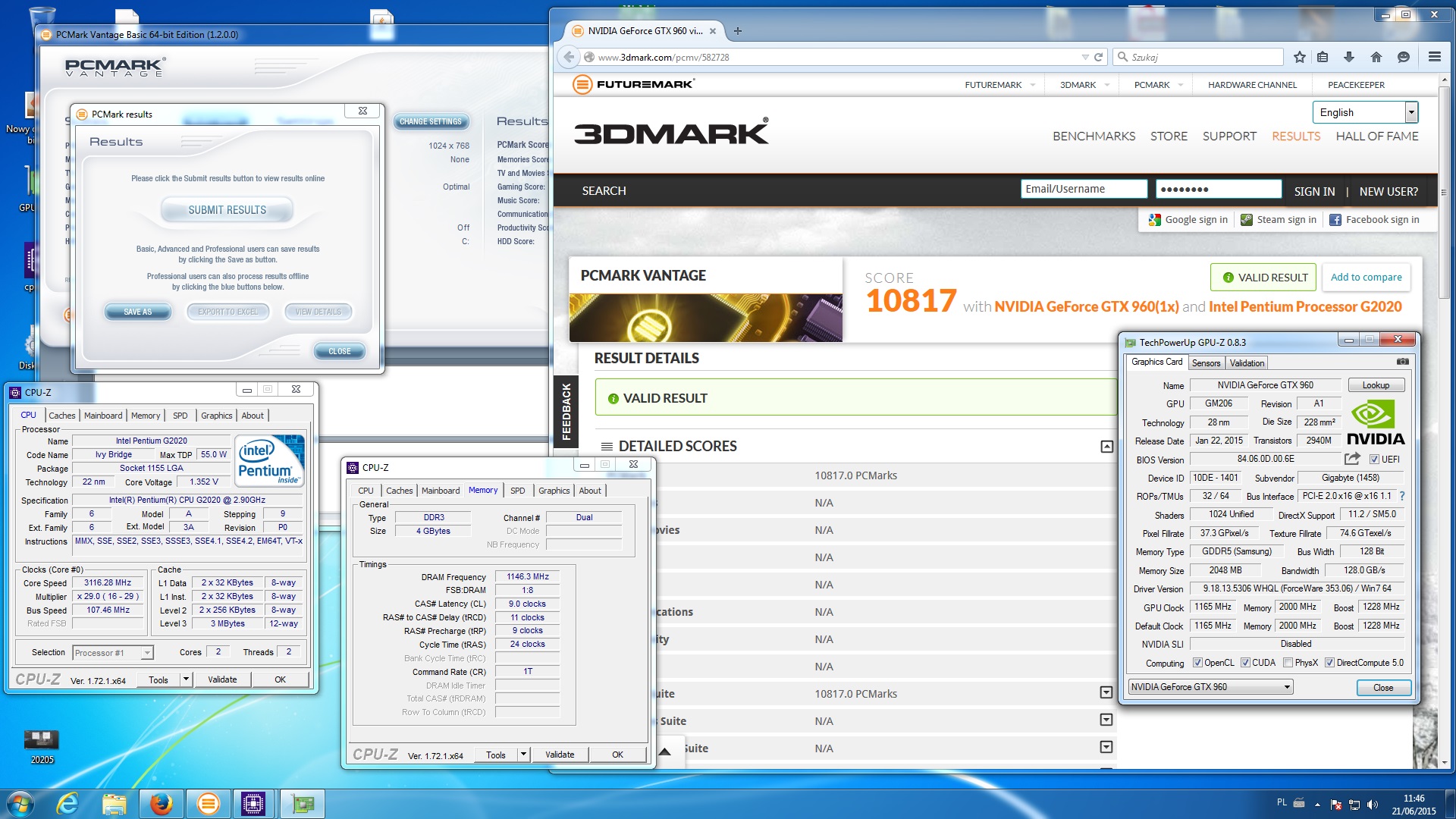Expand the 10817.0 PCMarks suite row
Viewport: 1456px width, 819px height.
coord(1106,692)
